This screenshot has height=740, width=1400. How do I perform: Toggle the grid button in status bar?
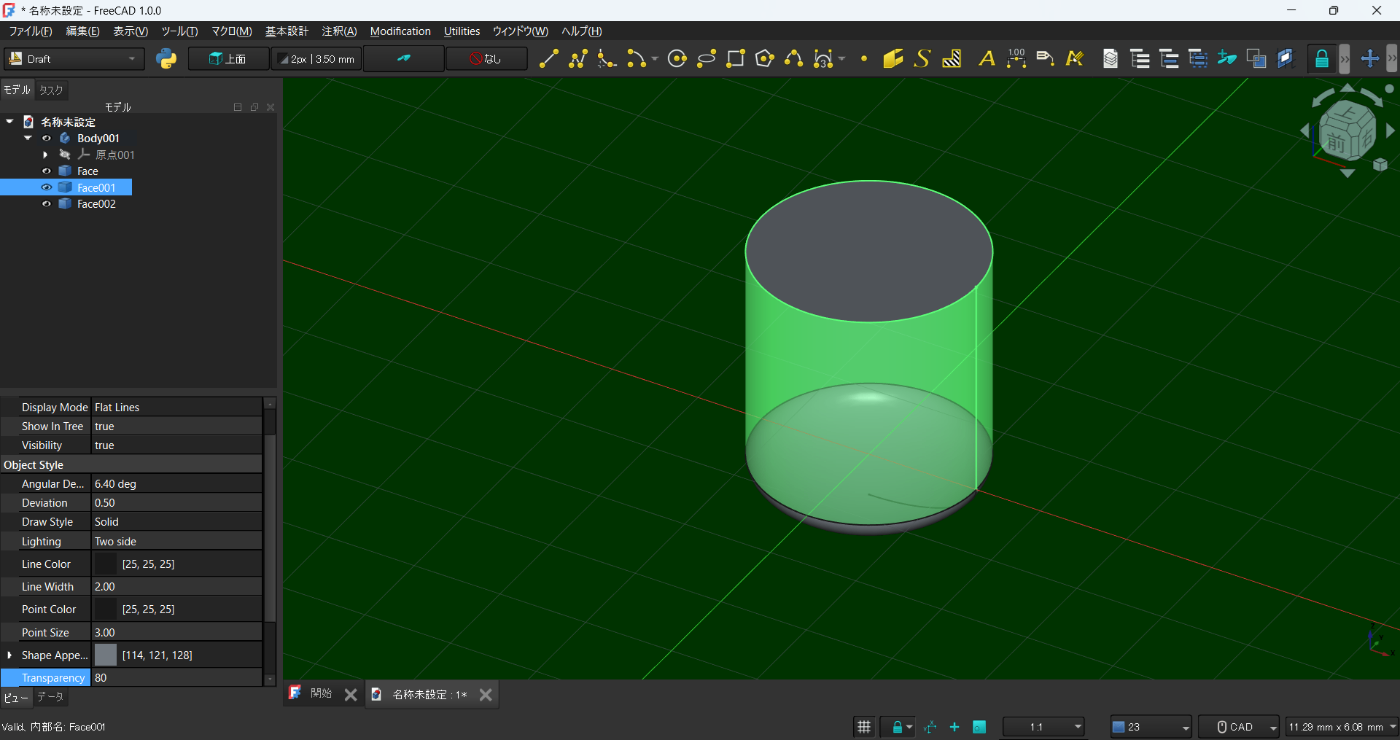tap(864, 727)
